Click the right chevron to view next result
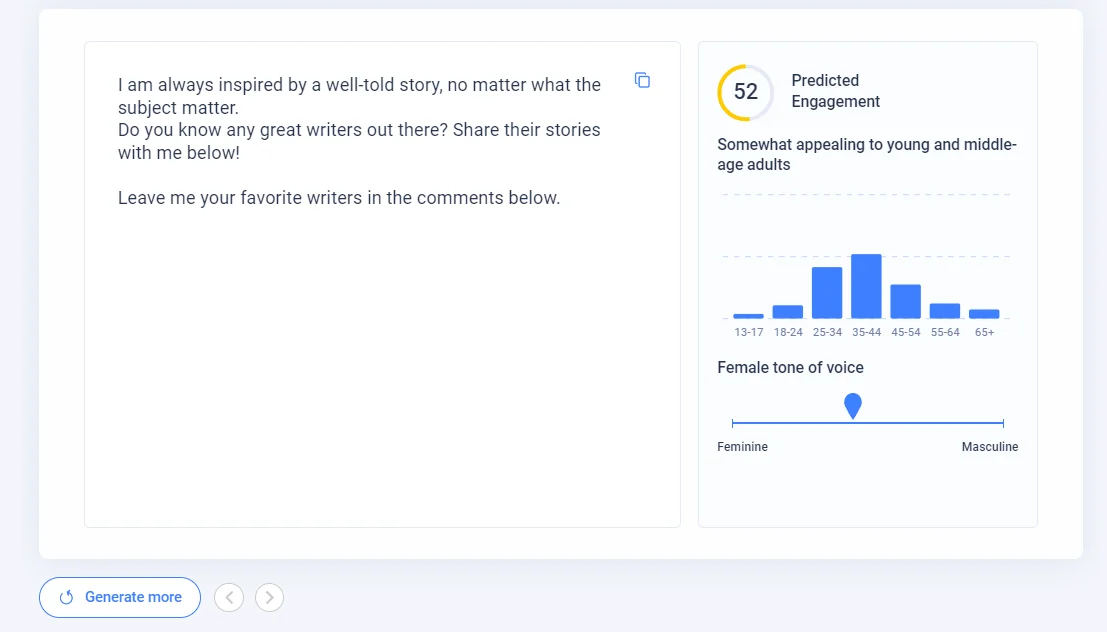1107x632 pixels. [269, 597]
